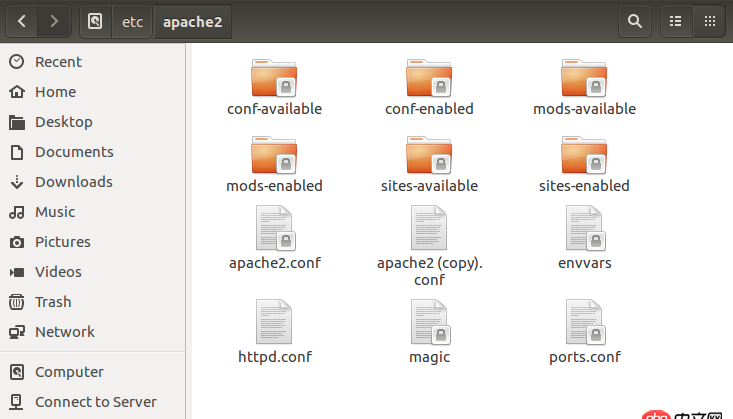Open Downloads in the sidebar
The width and height of the screenshot is (733, 419).
[73, 182]
